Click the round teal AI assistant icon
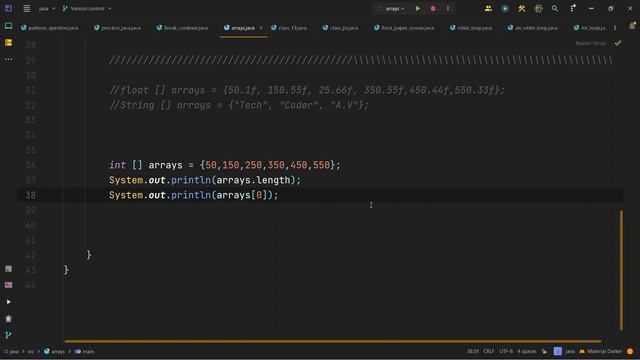The width and height of the screenshot is (640, 360). 505,9
